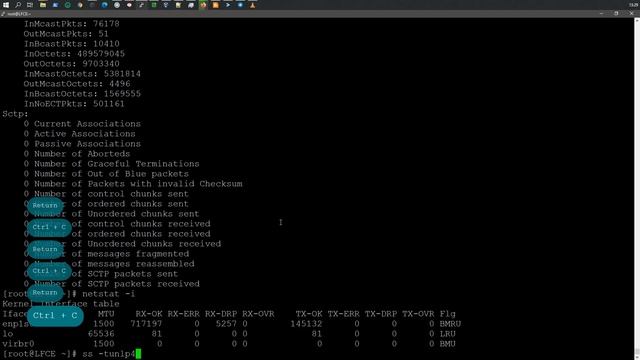Open File Explorer from the taskbar
This screenshot has height=360, width=640.
pyautogui.click(x=43, y=5)
